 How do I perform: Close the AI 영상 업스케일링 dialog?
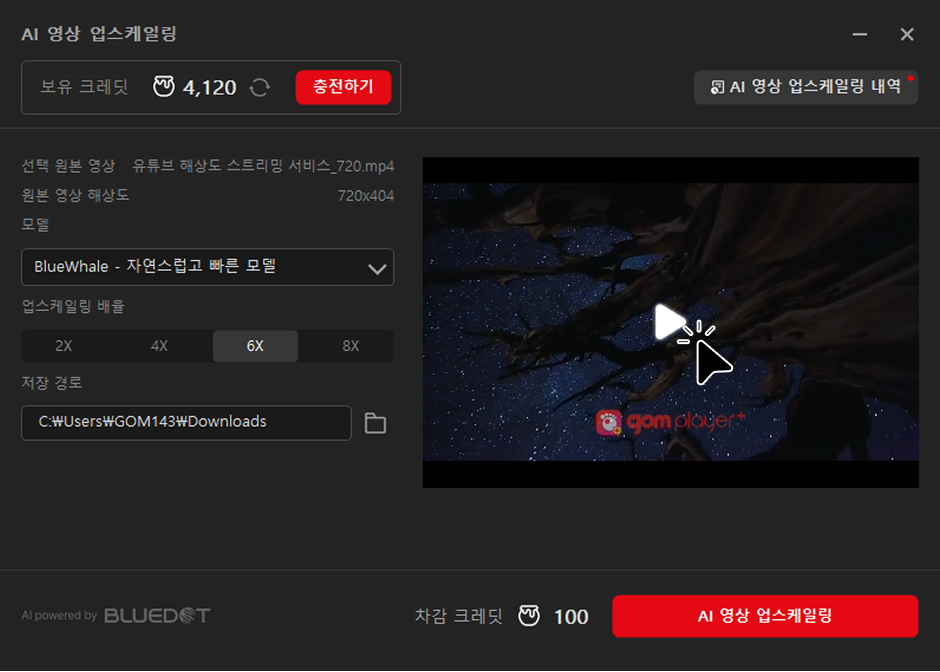907,35
